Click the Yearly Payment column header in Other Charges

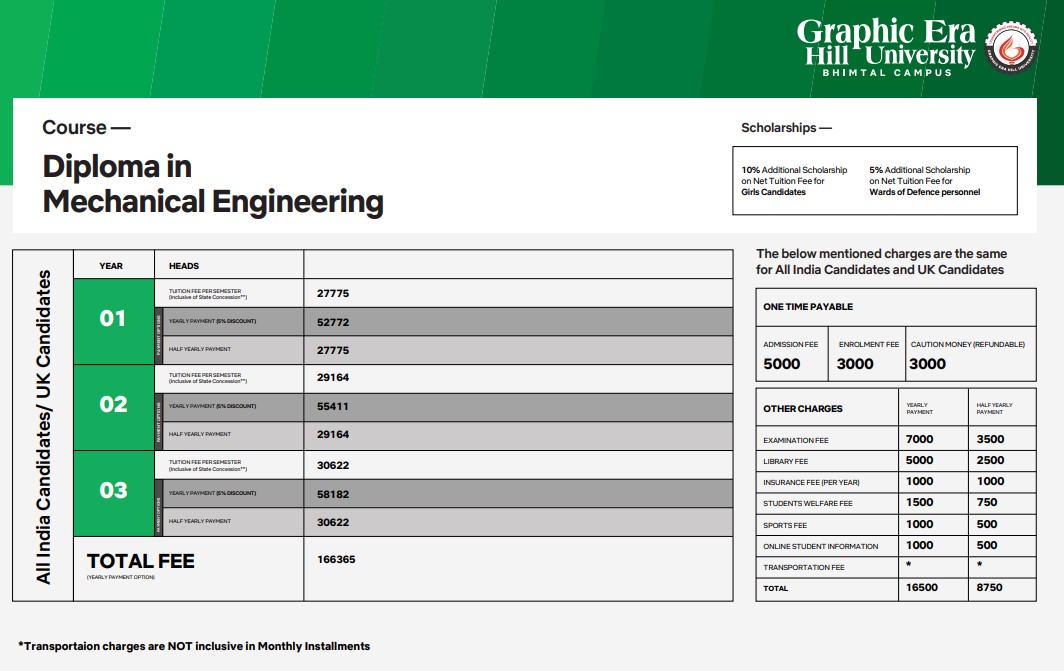pos(919,408)
